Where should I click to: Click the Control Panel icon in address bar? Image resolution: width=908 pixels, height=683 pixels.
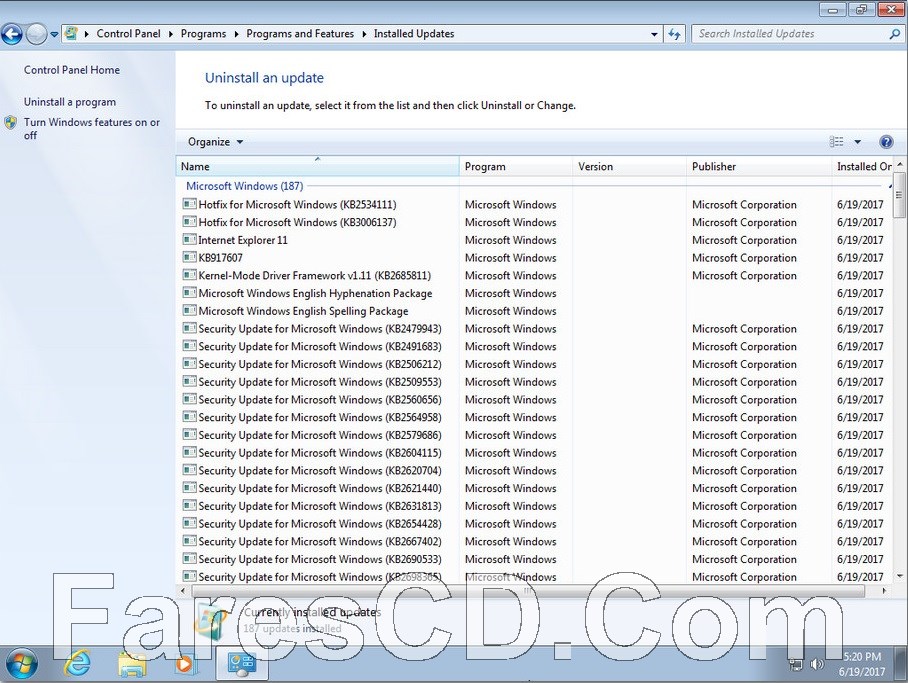[x=71, y=34]
